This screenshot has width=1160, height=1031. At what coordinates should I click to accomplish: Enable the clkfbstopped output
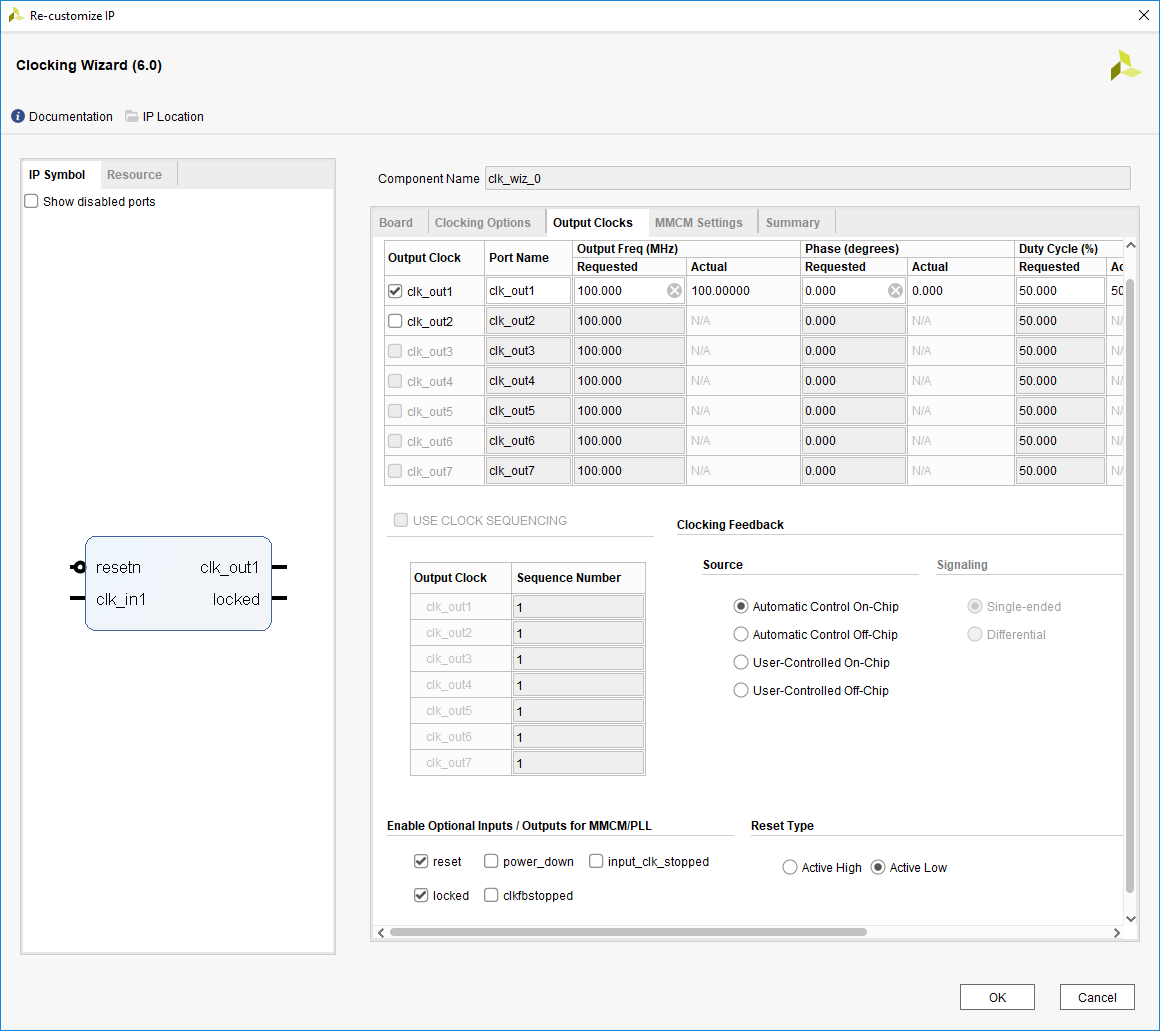[491, 895]
